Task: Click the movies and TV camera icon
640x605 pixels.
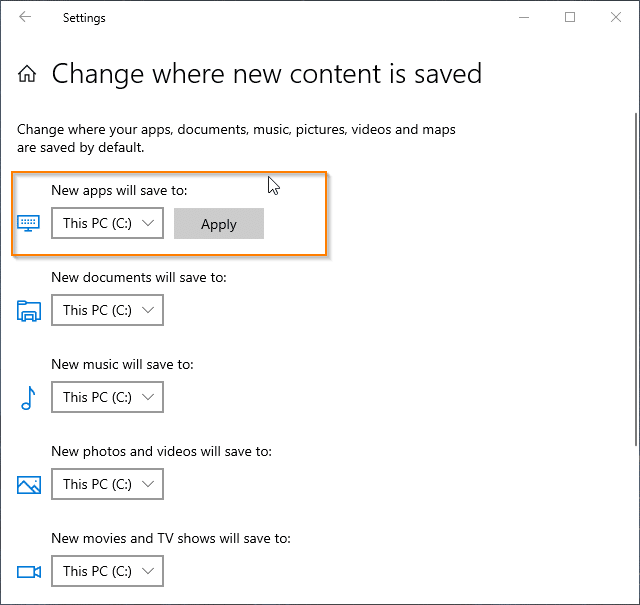Action: pos(29,572)
